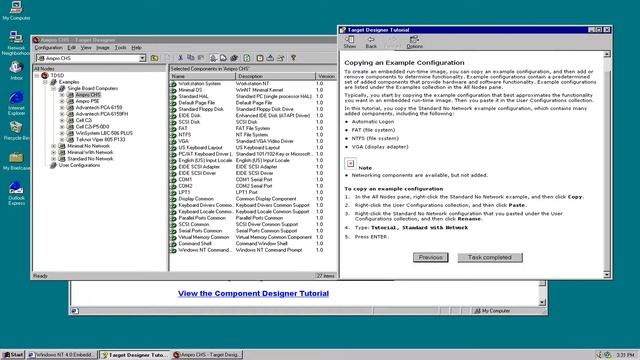Click the Task completed button
This screenshot has height=360, width=640.
(490, 258)
